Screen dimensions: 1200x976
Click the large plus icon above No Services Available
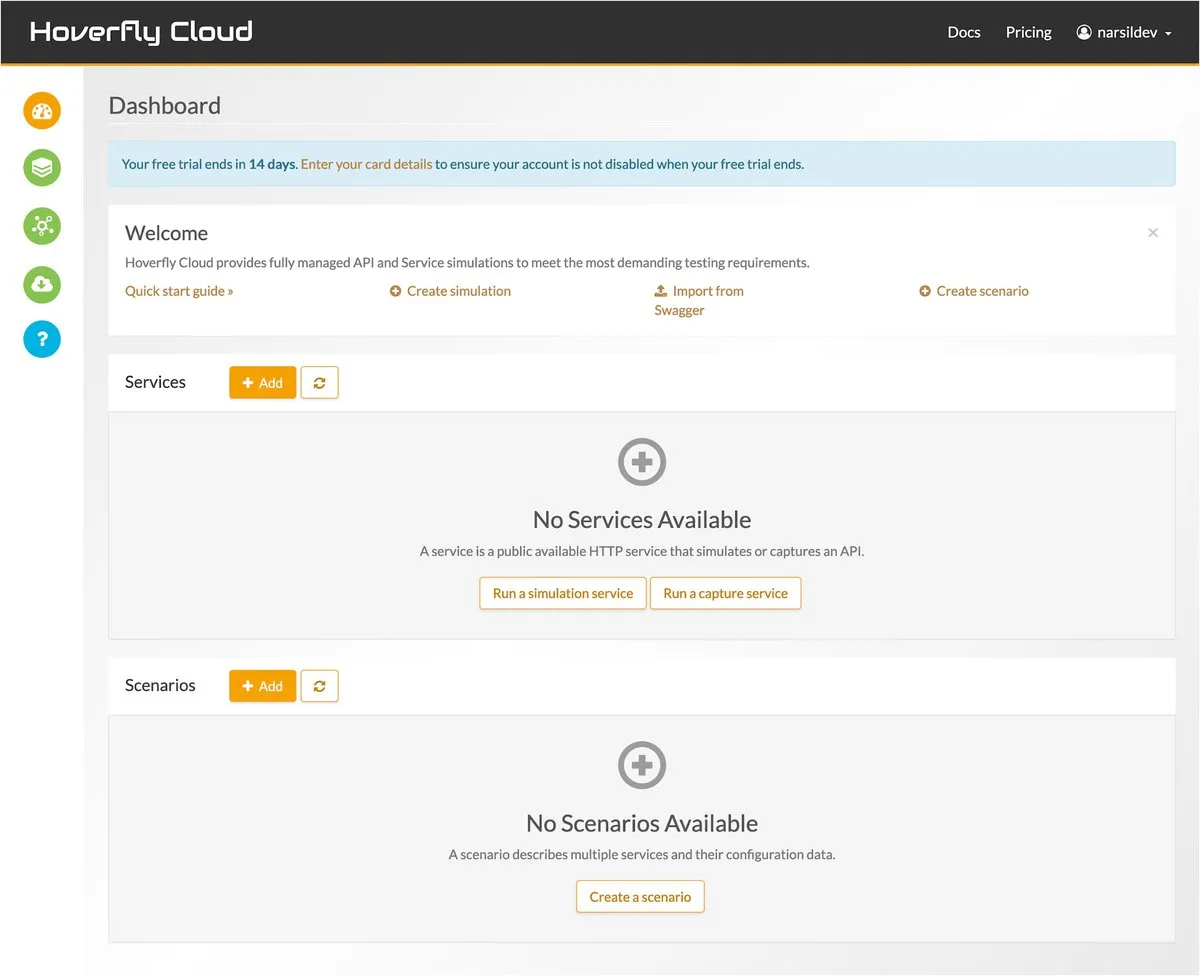click(x=642, y=462)
